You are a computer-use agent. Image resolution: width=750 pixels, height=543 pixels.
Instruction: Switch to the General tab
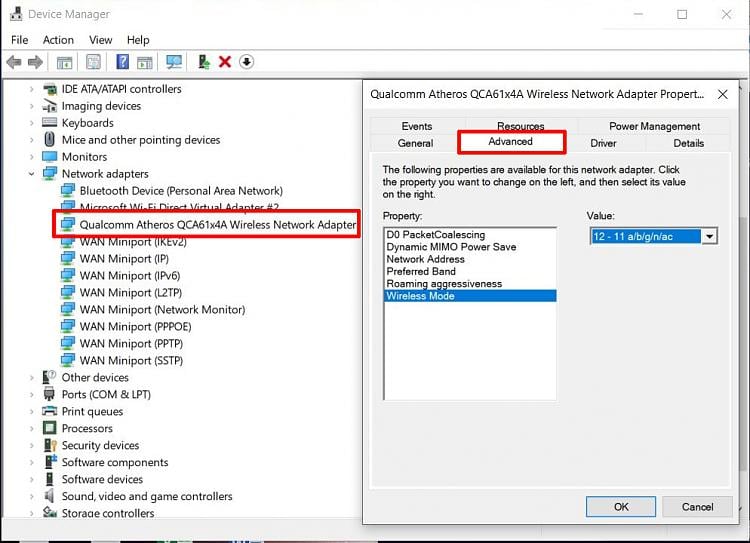click(x=415, y=143)
